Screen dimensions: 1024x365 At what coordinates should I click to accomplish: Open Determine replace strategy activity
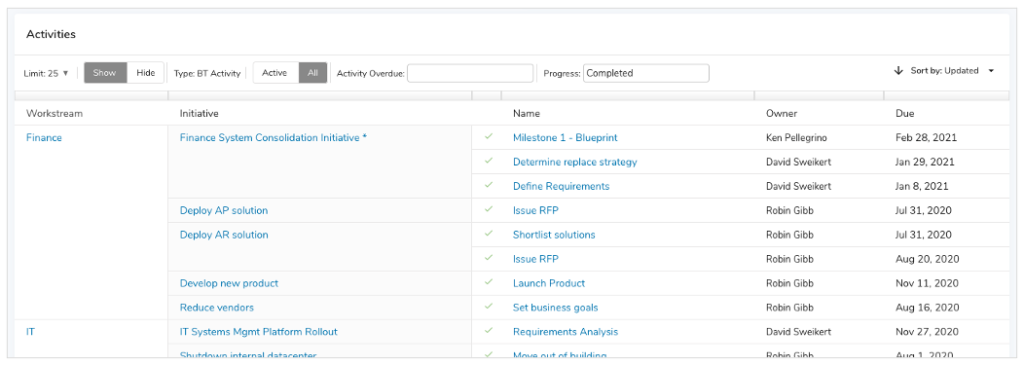[575, 162]
